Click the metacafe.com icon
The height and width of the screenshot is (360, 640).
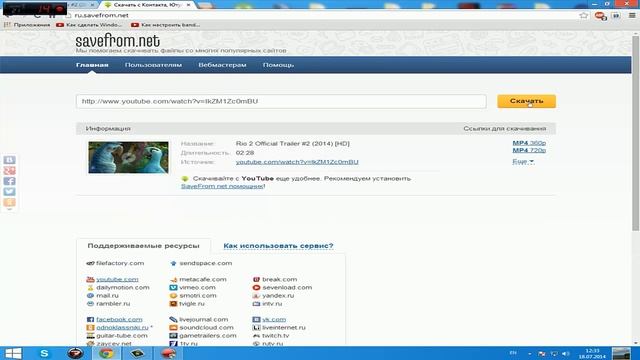coord(173,280)
